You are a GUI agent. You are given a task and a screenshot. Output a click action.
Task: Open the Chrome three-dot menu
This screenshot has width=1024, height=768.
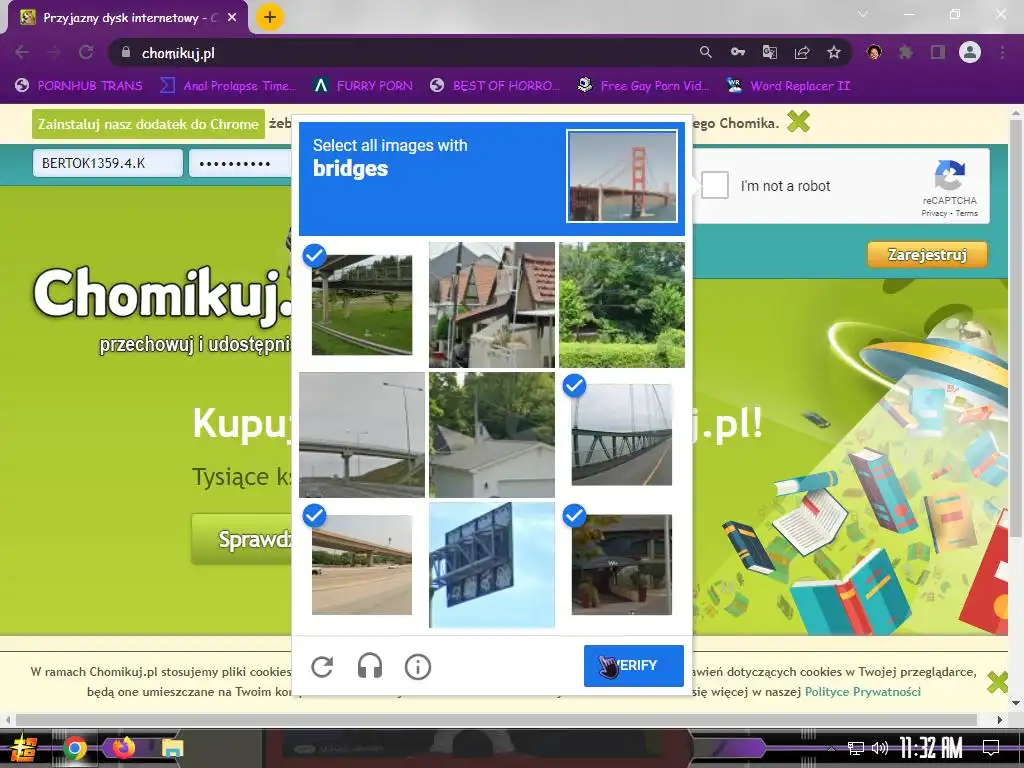coord(1002,52)
